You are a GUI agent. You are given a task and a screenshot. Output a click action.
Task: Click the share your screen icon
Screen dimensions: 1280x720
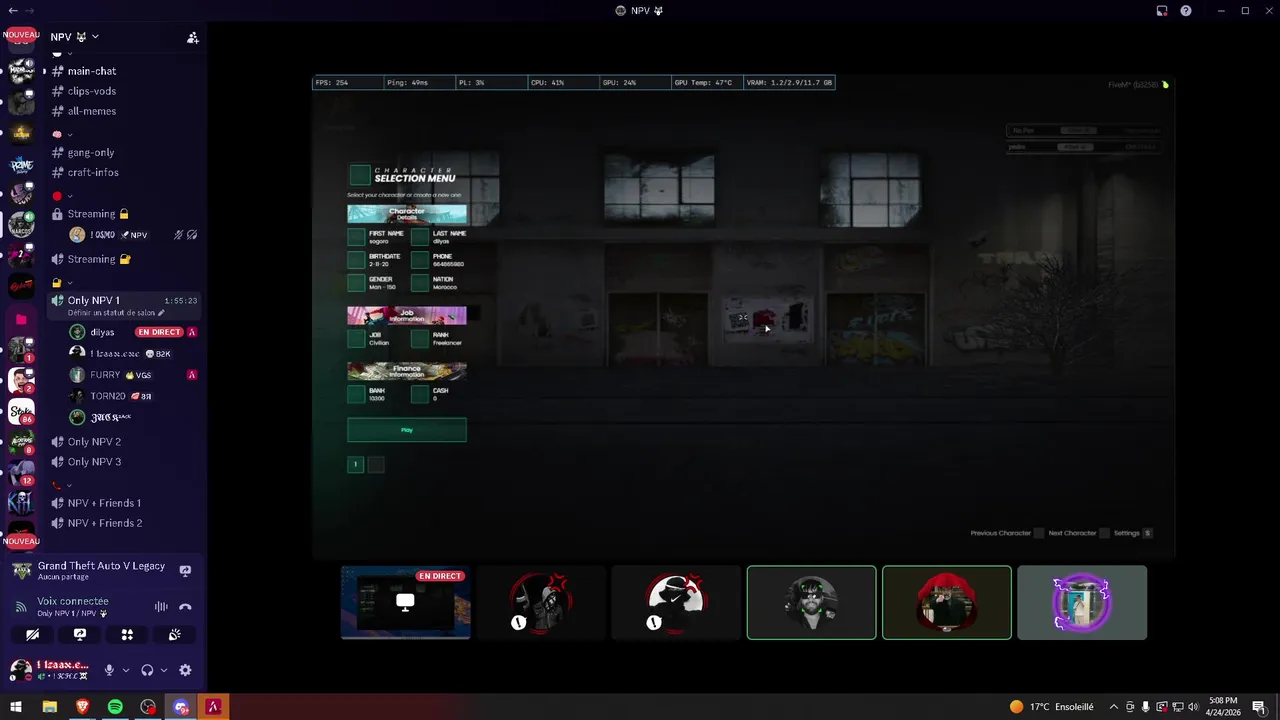[x=80, y=634]
